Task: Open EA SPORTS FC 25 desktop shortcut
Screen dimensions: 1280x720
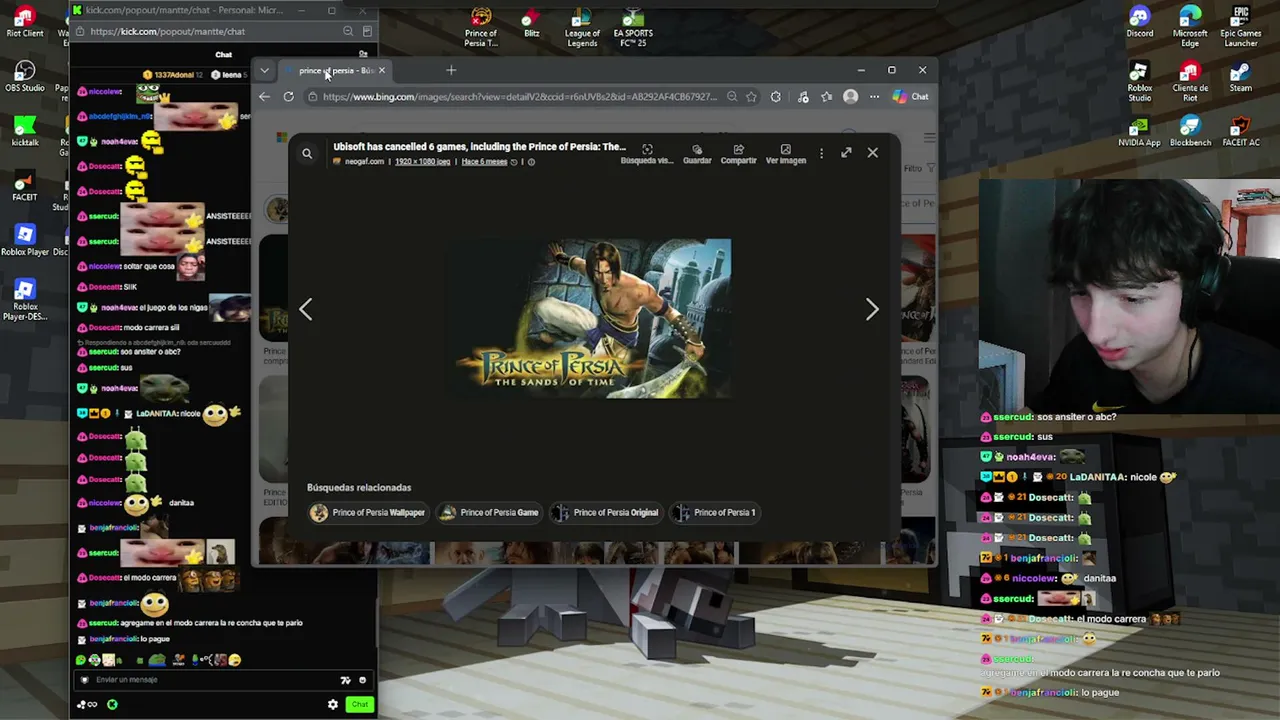Action: (x=632, y=27)
